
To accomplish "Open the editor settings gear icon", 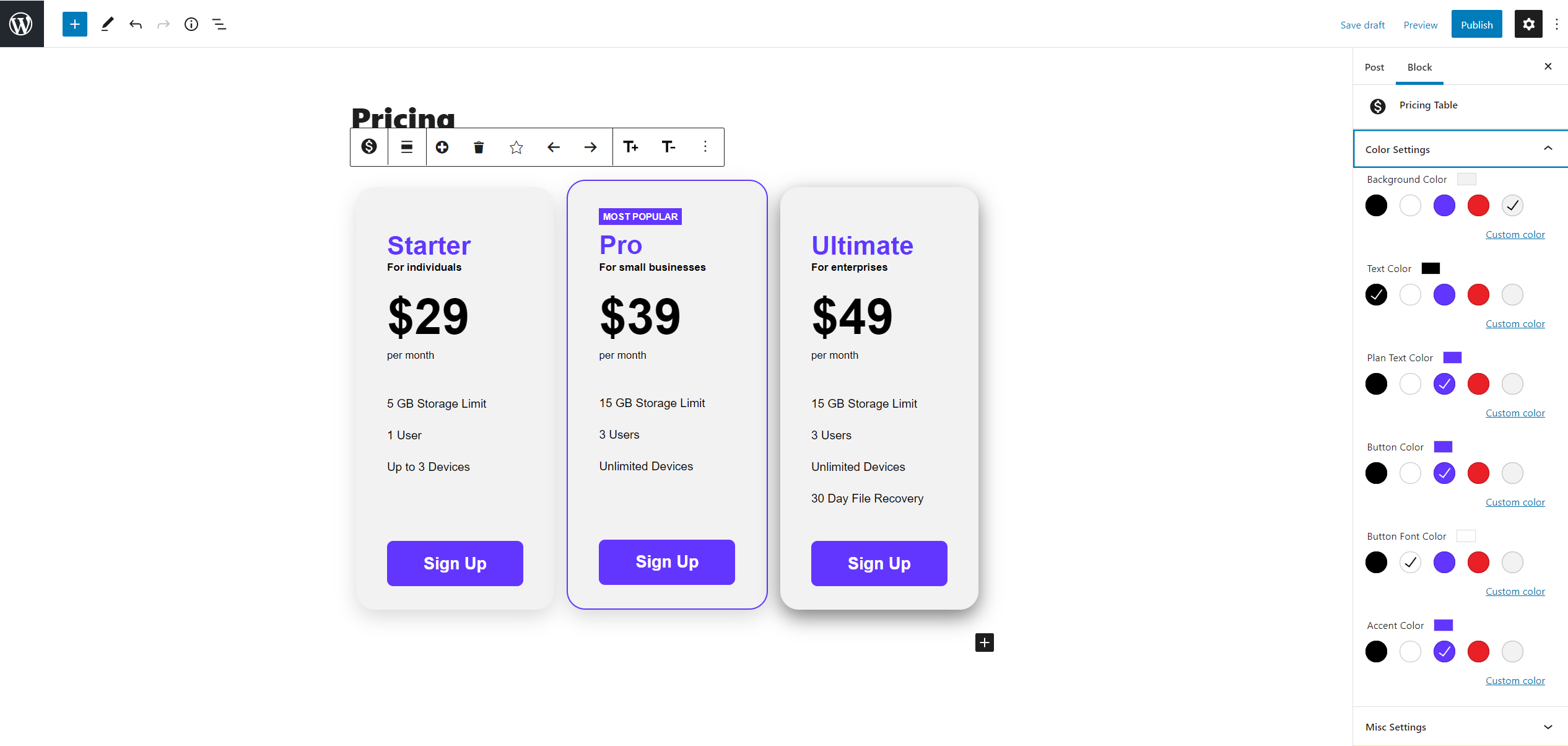I will (x=1528, y=24).
